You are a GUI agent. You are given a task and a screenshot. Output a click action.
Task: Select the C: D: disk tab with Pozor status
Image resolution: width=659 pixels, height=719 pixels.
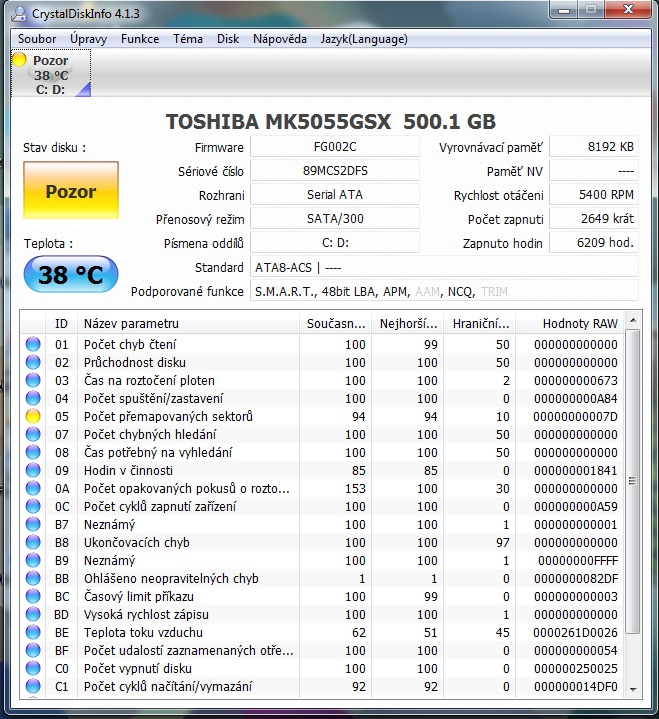tap(51, 74)
